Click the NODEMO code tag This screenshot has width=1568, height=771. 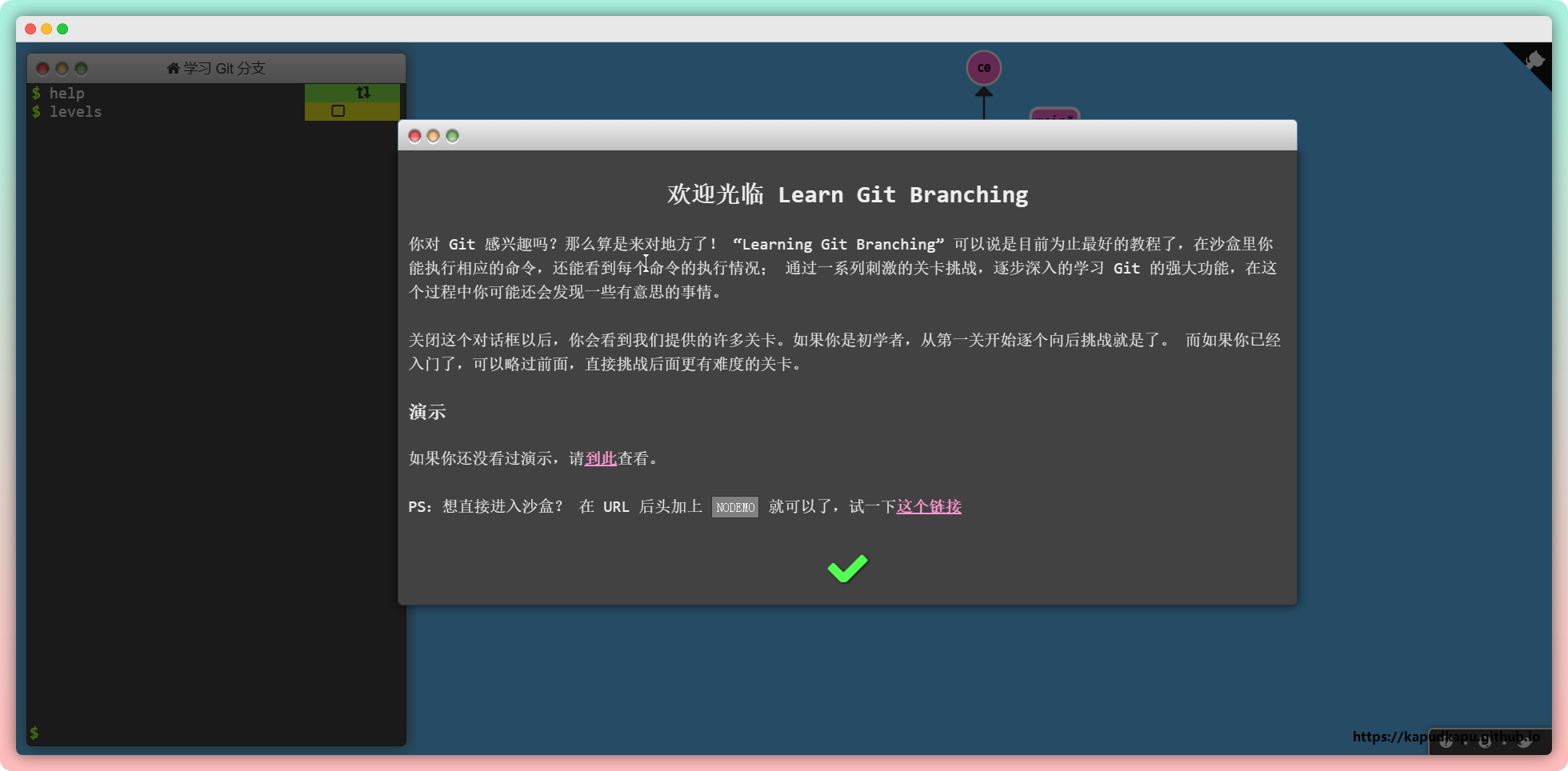[x=735, y=507]
